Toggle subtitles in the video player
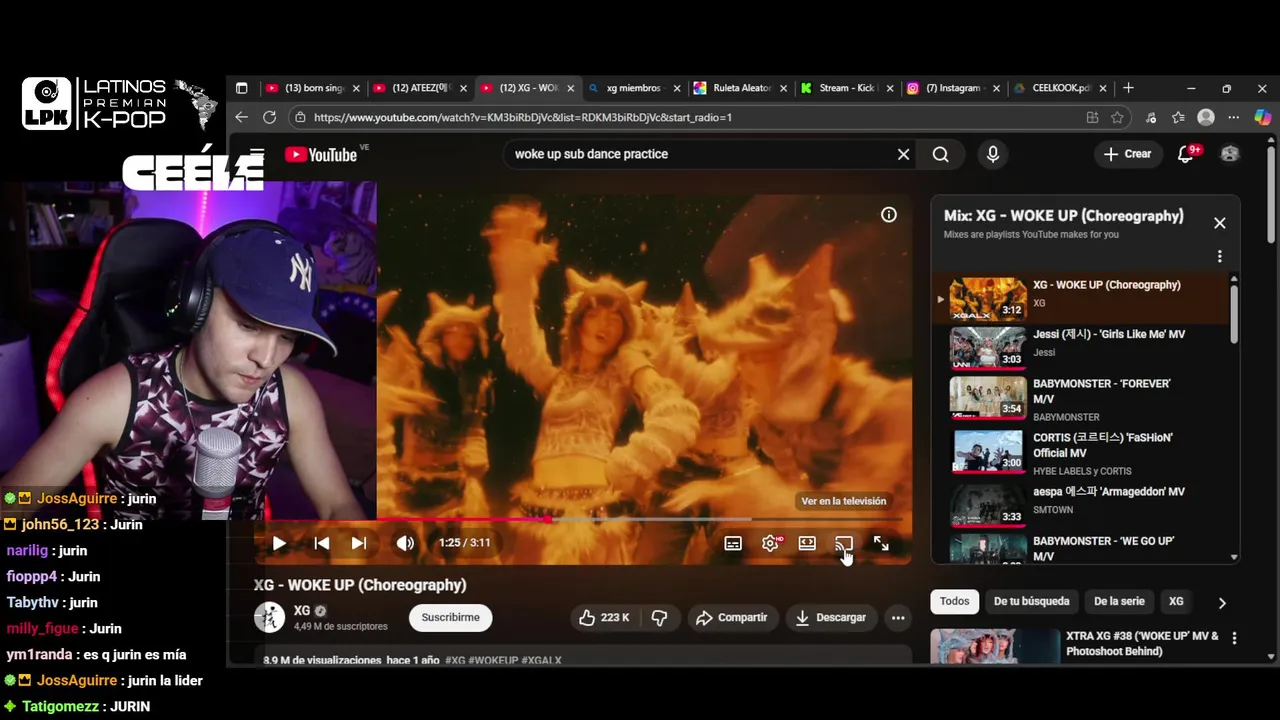The height and width of the screenshot is (720, 1280). pyautogui.click(x=733, y=543)
